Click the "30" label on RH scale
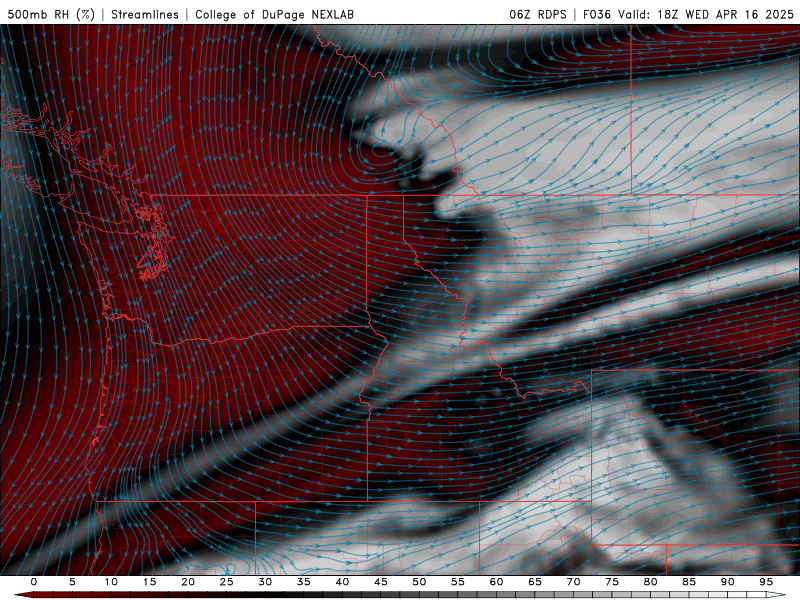Screen dimensions: 800x600 (x=265, y=582)
